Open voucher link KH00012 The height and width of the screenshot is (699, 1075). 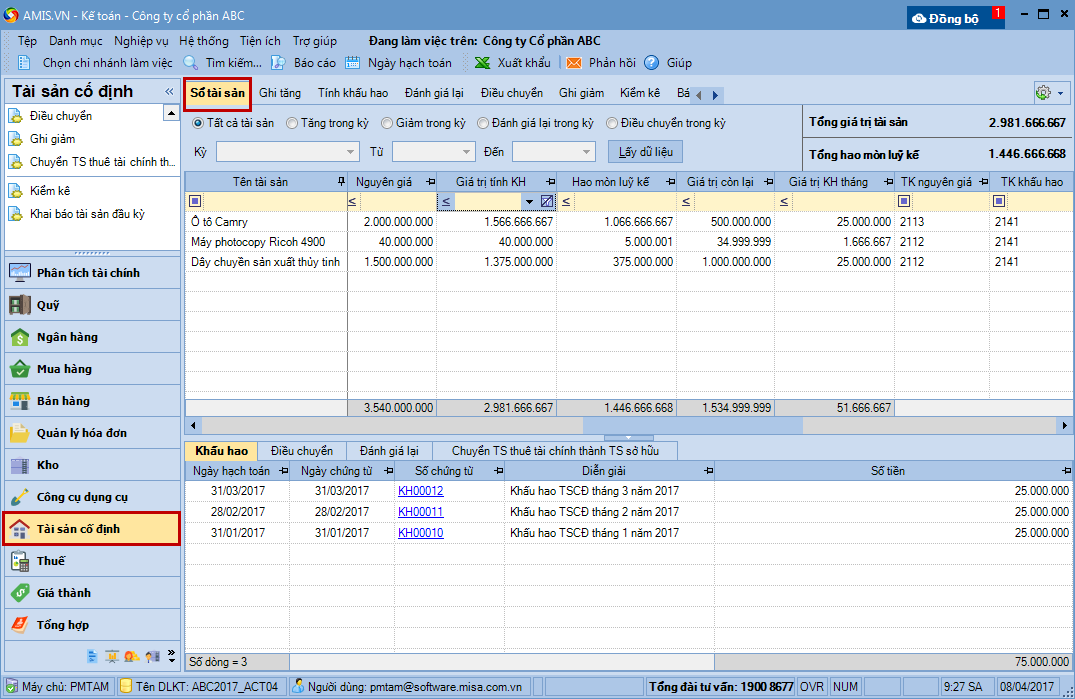(x=420, y=491)
